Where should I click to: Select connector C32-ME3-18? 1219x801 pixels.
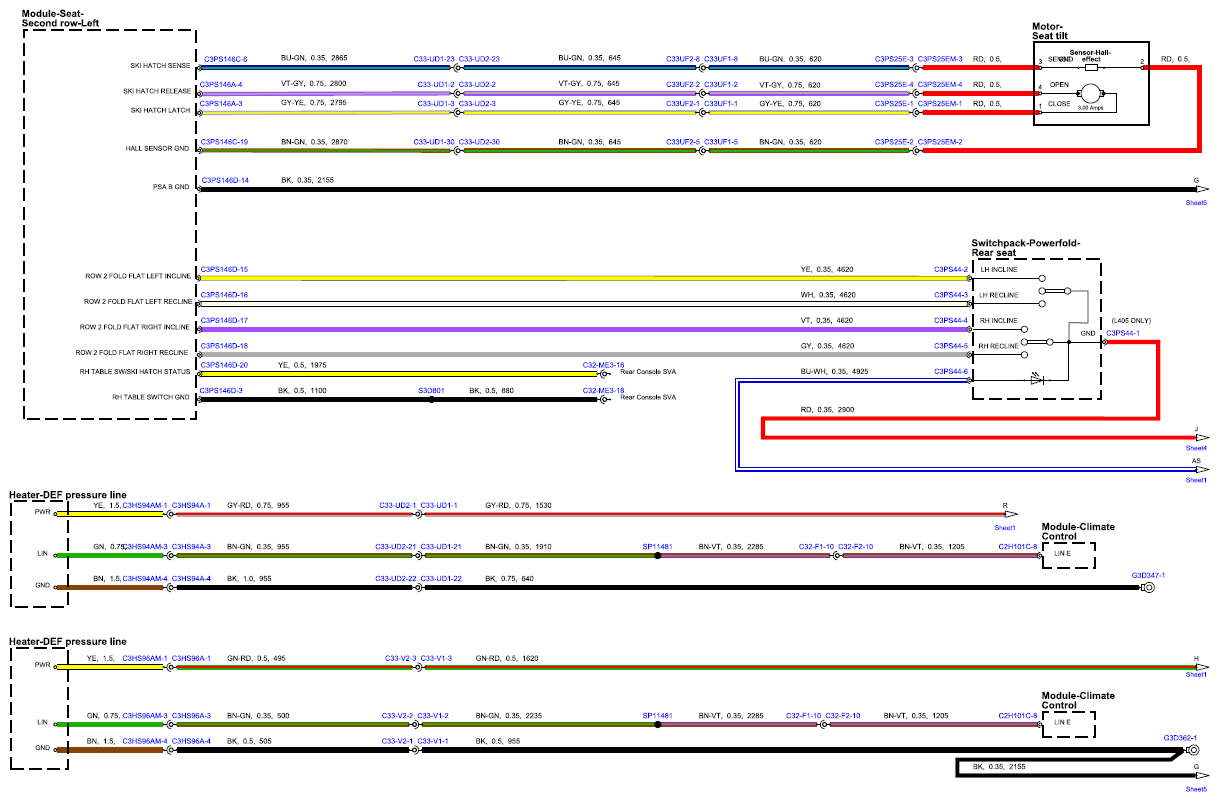603,390
